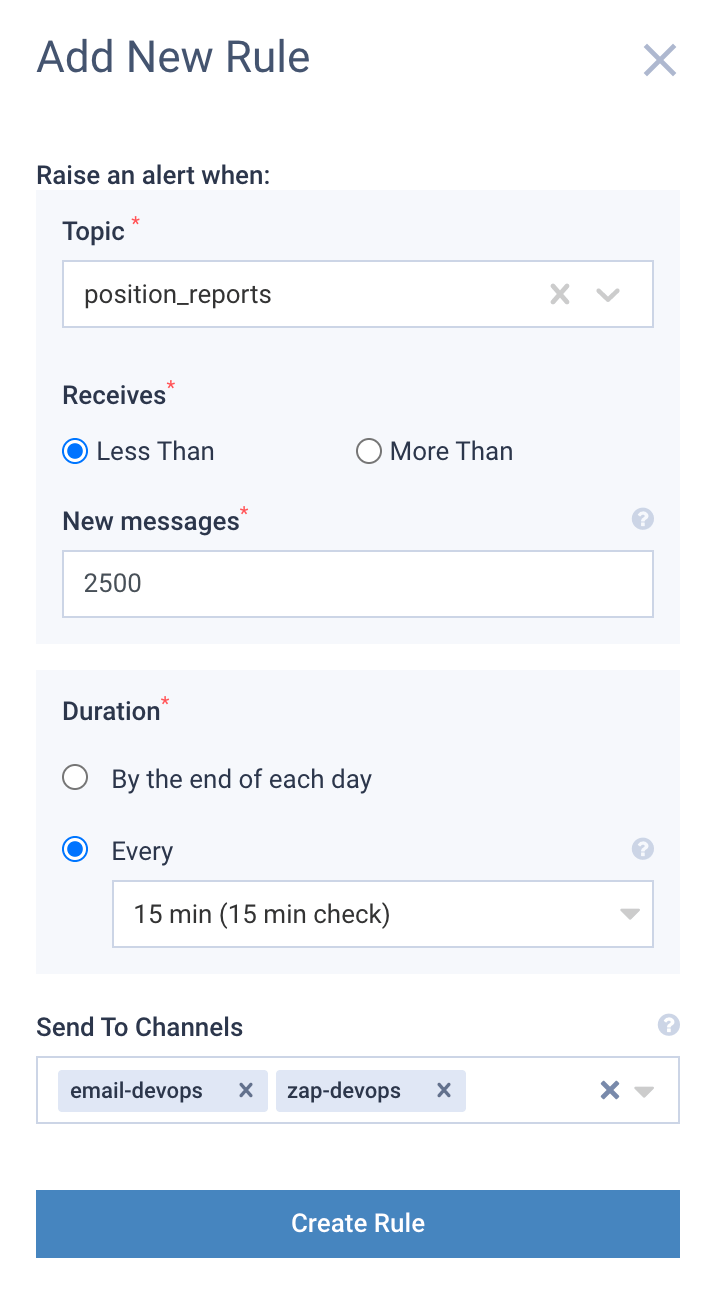Click the Duration Every help icon
The image size is (728, 1302).
point(643,849)
